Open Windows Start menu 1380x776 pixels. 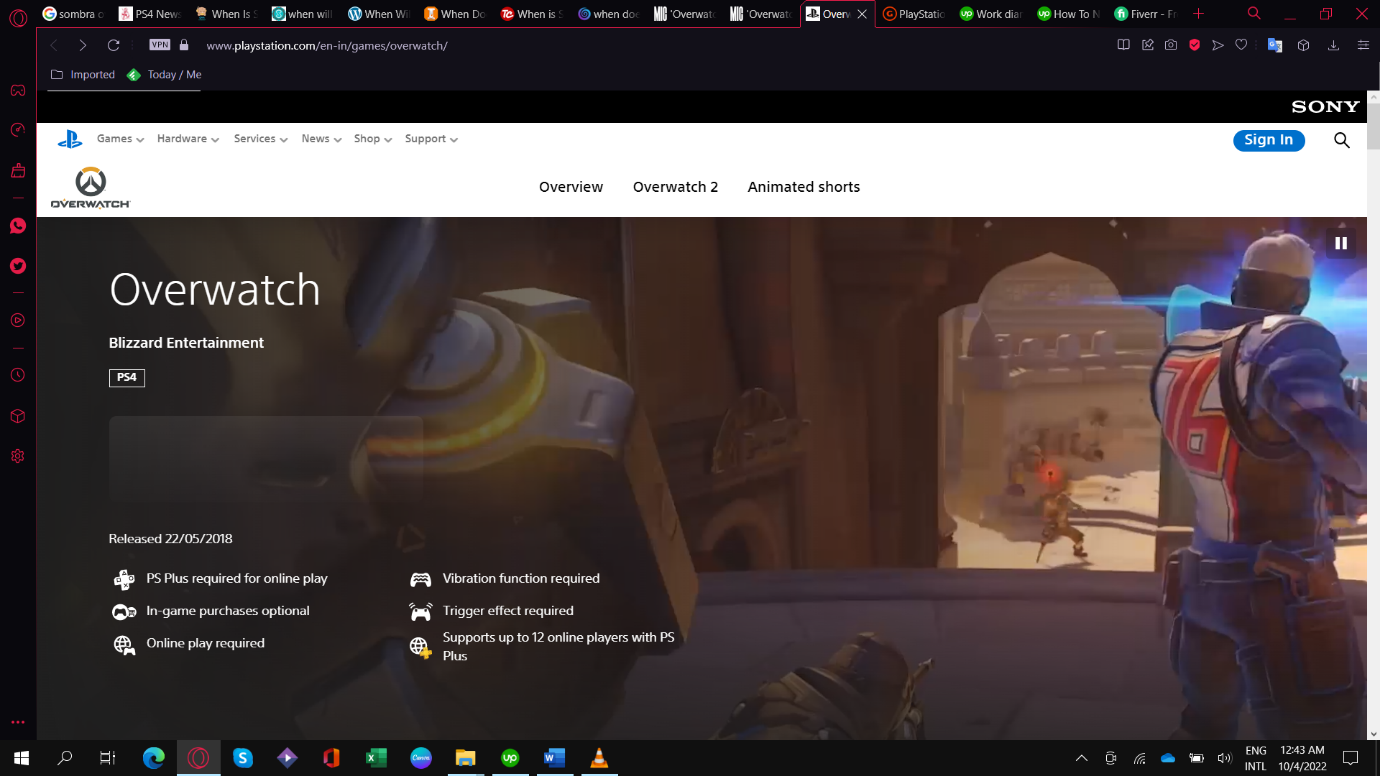[x=22, y=758]
